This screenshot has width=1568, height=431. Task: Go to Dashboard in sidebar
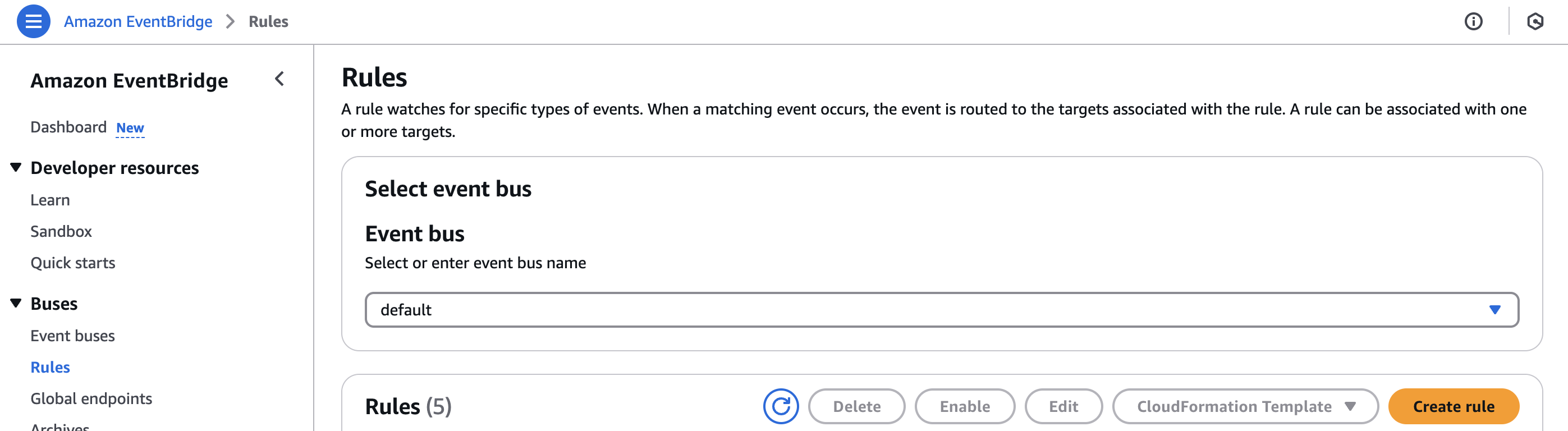click(68, 127)
